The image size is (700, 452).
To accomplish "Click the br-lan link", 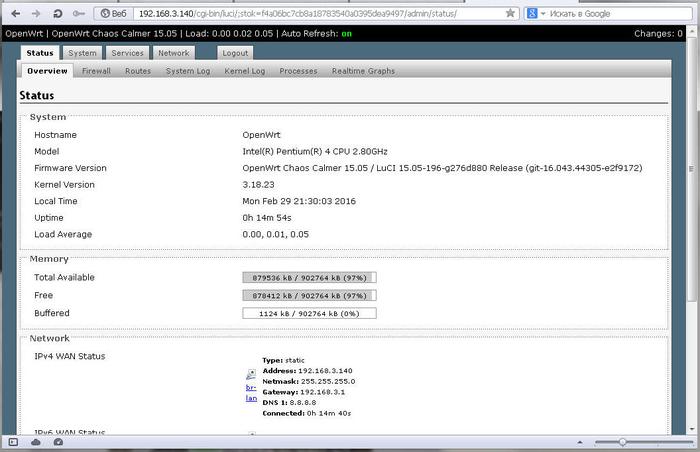I will 251,392.
